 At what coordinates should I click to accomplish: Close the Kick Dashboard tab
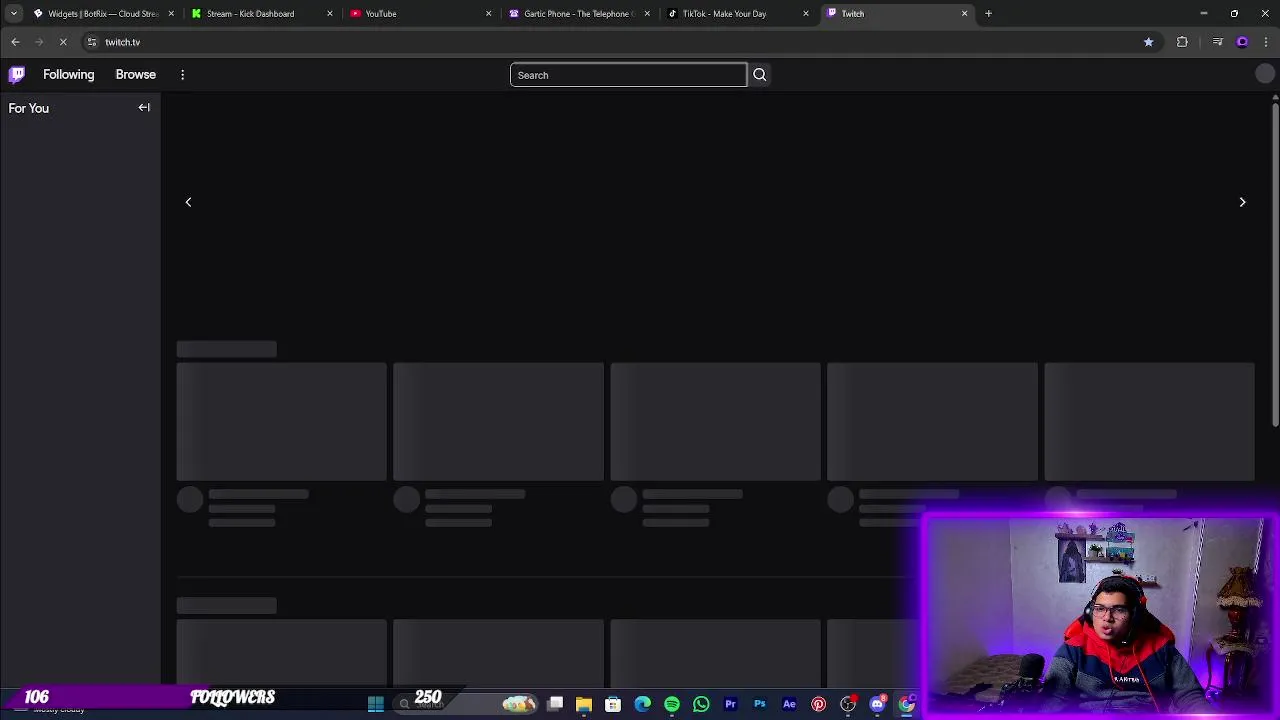330,14
